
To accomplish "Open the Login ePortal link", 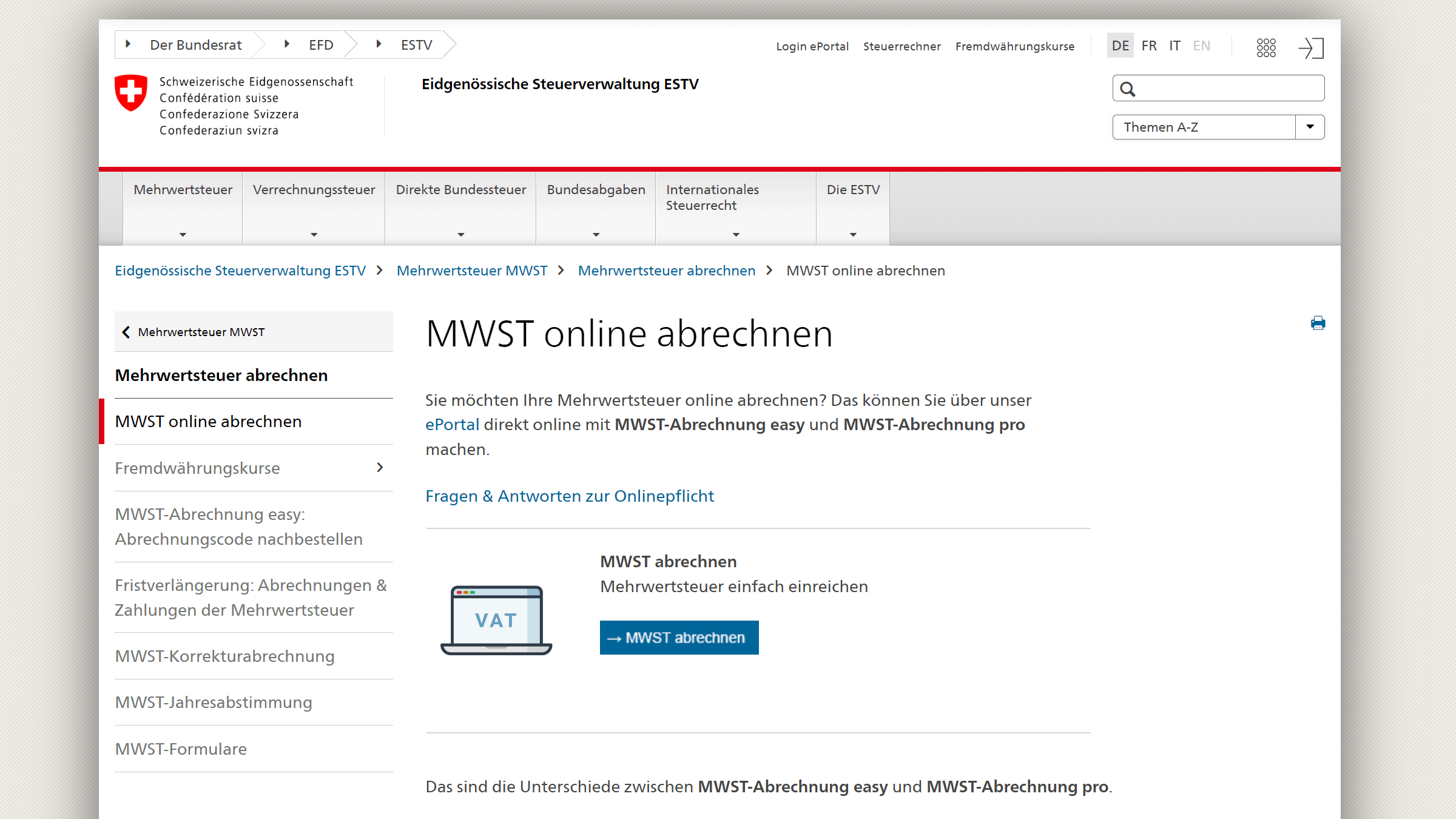I will click(812, 47).
